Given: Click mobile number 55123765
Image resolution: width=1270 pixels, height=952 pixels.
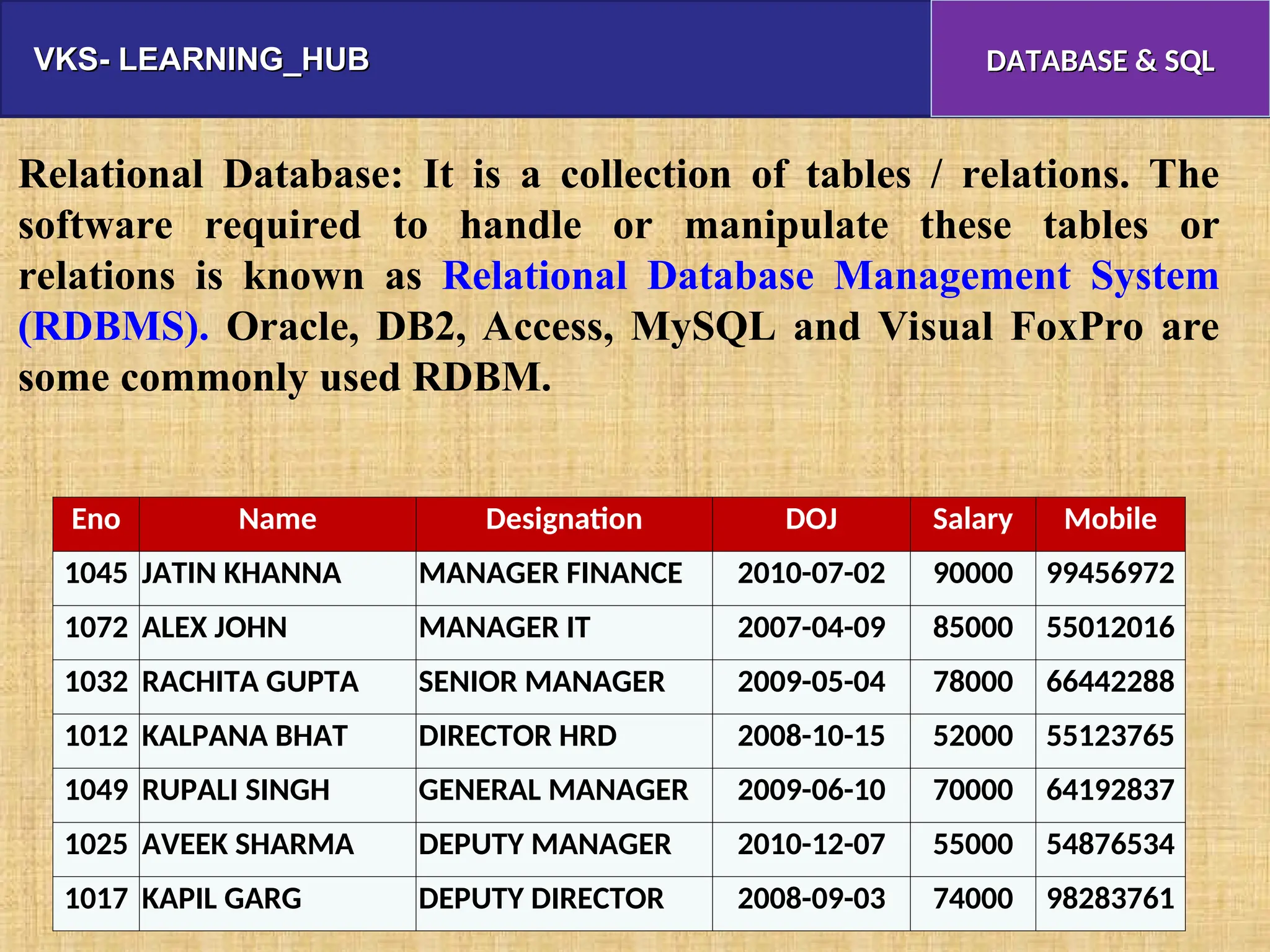Looking at the screenshot, I should pyautogui.click(x=1110, y=736).
